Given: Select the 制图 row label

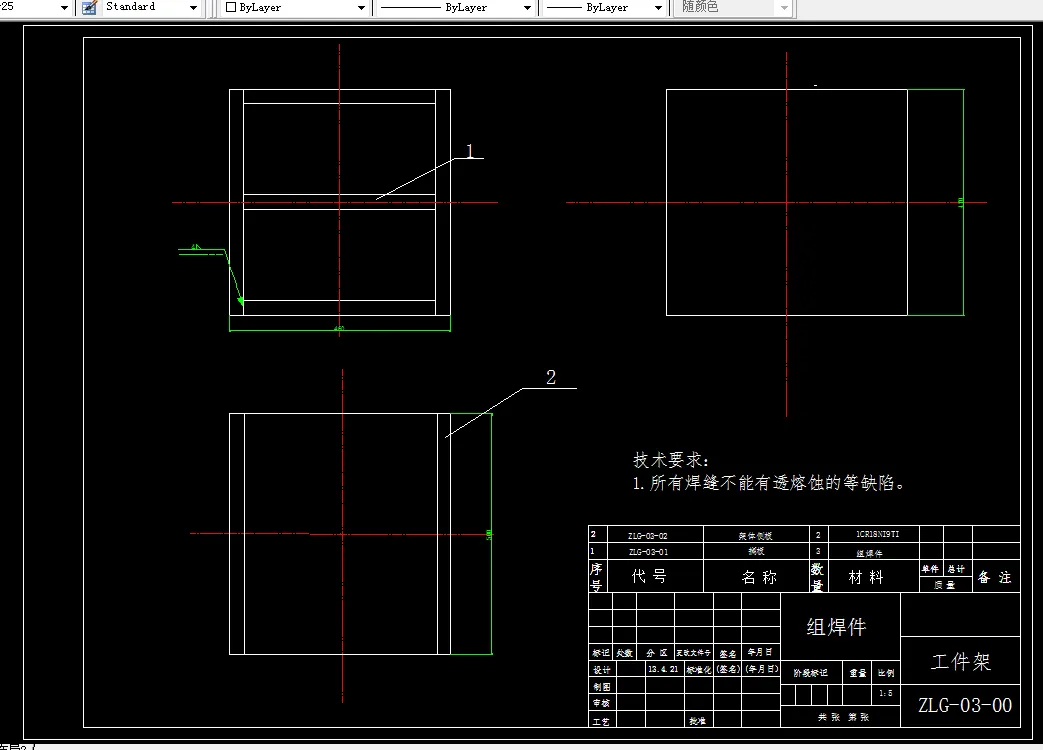Looking at the screenshot, I should coord(601,686).
